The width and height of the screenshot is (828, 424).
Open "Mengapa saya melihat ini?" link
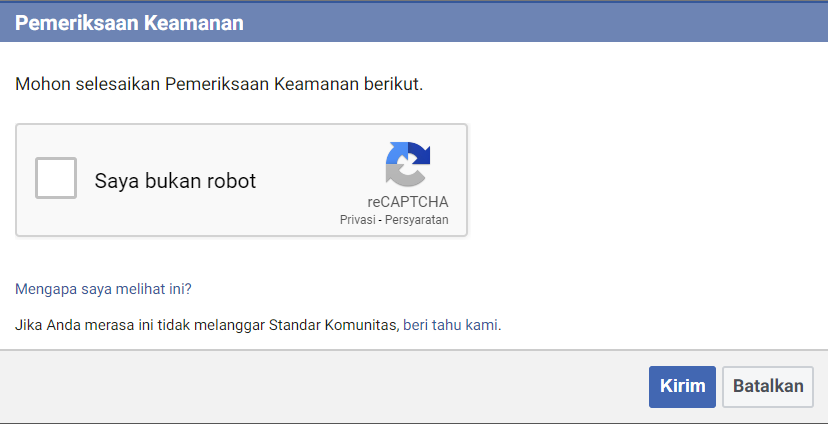103,289
